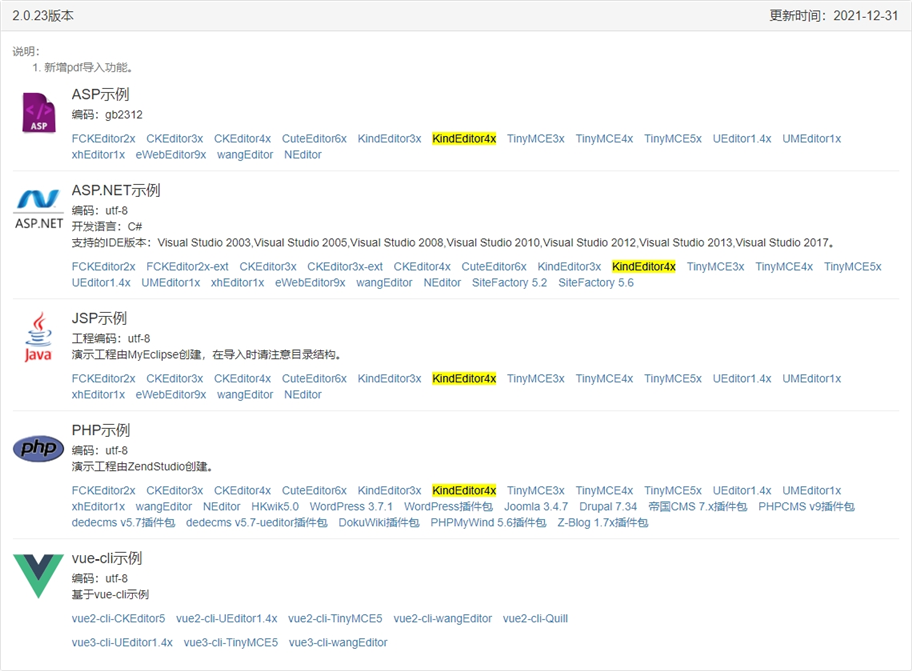This screenshot has width=912, height=671.
Task: Click the Java coffee cup icon
Action: tap(38, 335)
